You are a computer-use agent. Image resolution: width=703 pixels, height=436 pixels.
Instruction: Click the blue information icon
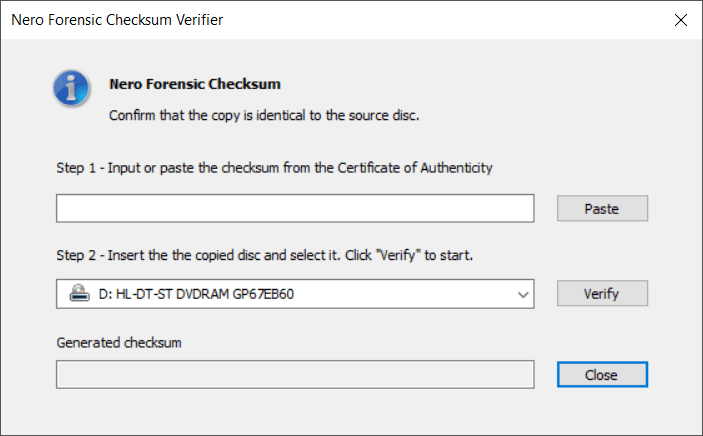point(72,89)
